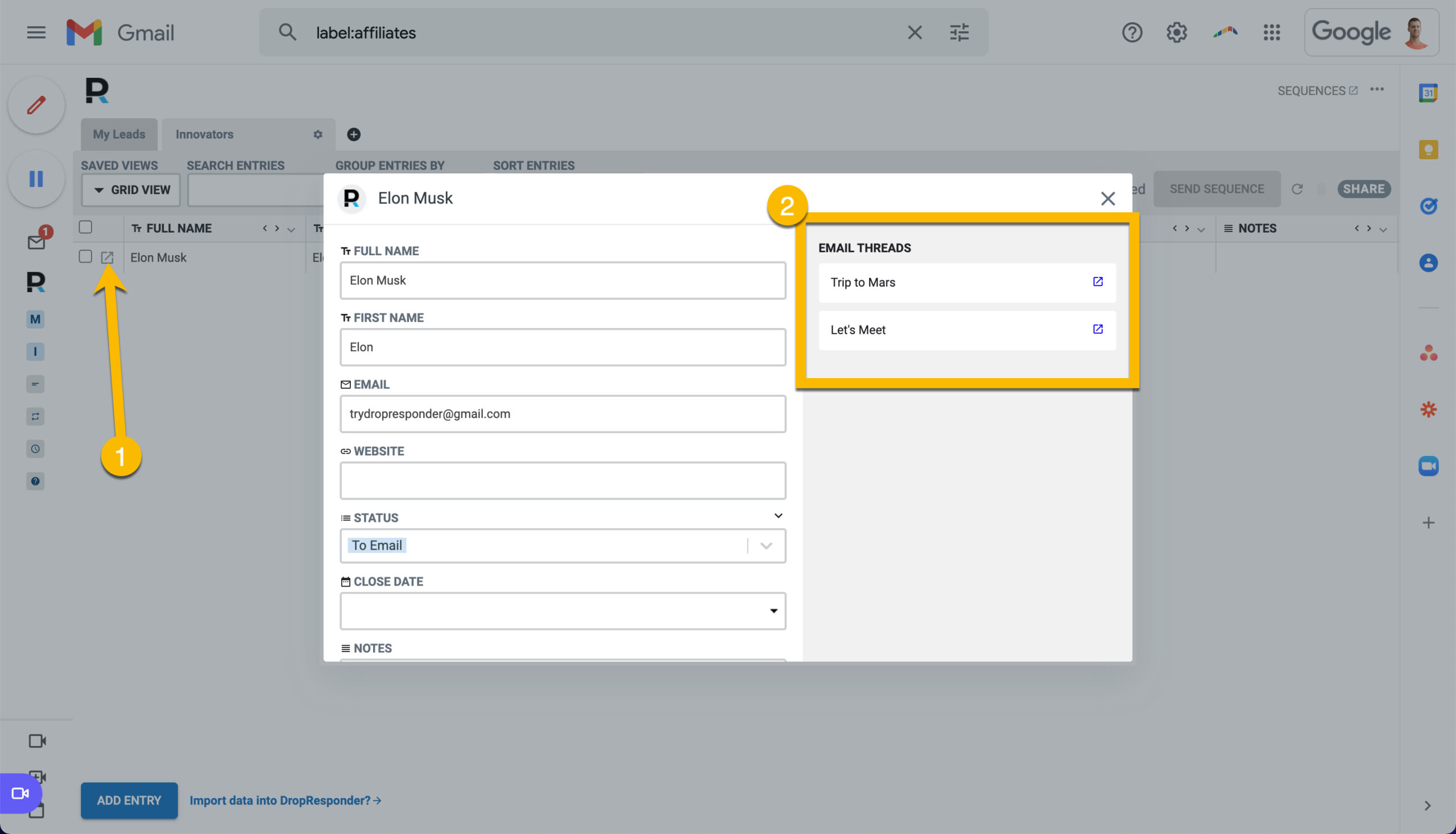Open the GRID VIEW saved views dropdown
1456x834 pixels.
tap(131, 190)
